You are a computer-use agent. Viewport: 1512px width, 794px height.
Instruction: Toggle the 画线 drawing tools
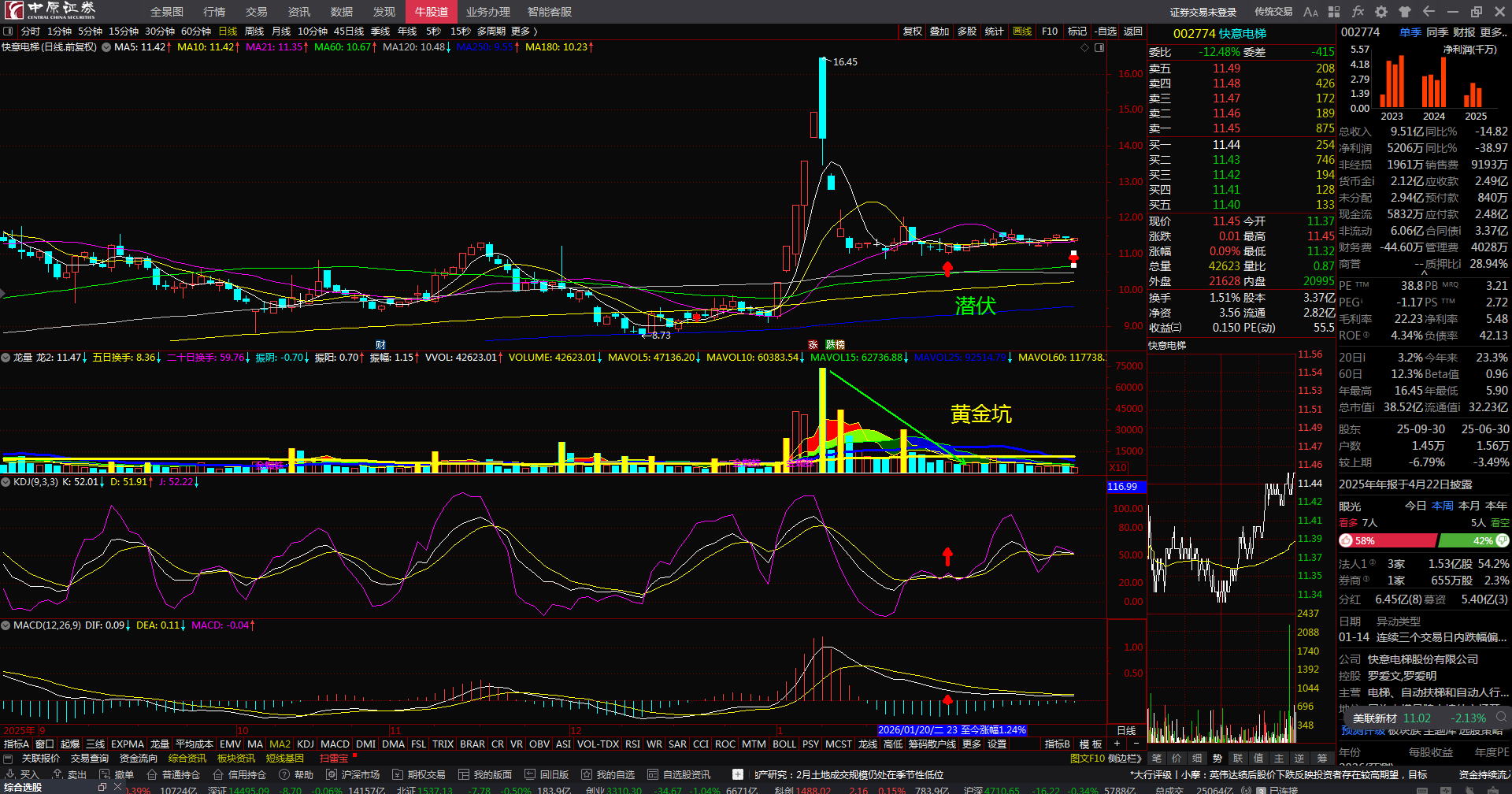1022,32
